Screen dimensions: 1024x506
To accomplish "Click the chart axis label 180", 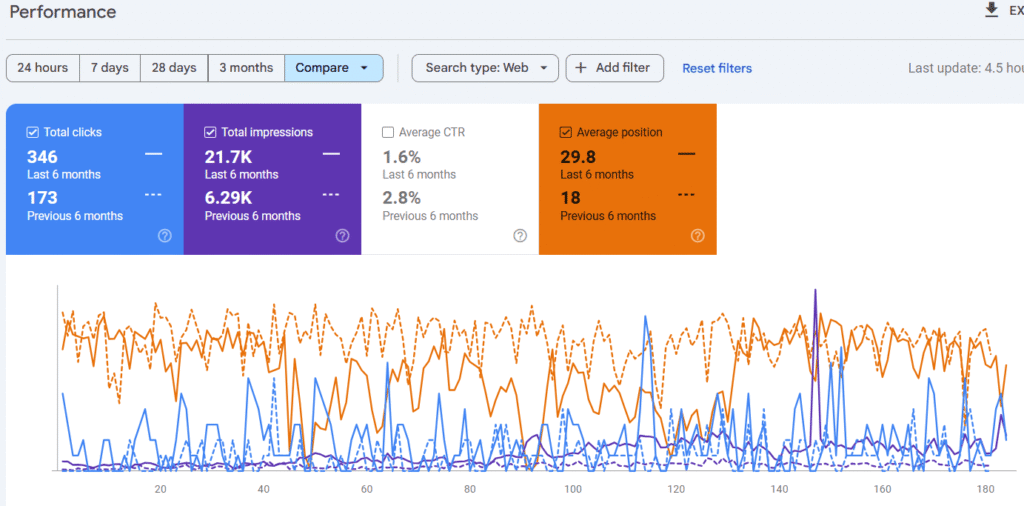I will [x=985, y=489].
